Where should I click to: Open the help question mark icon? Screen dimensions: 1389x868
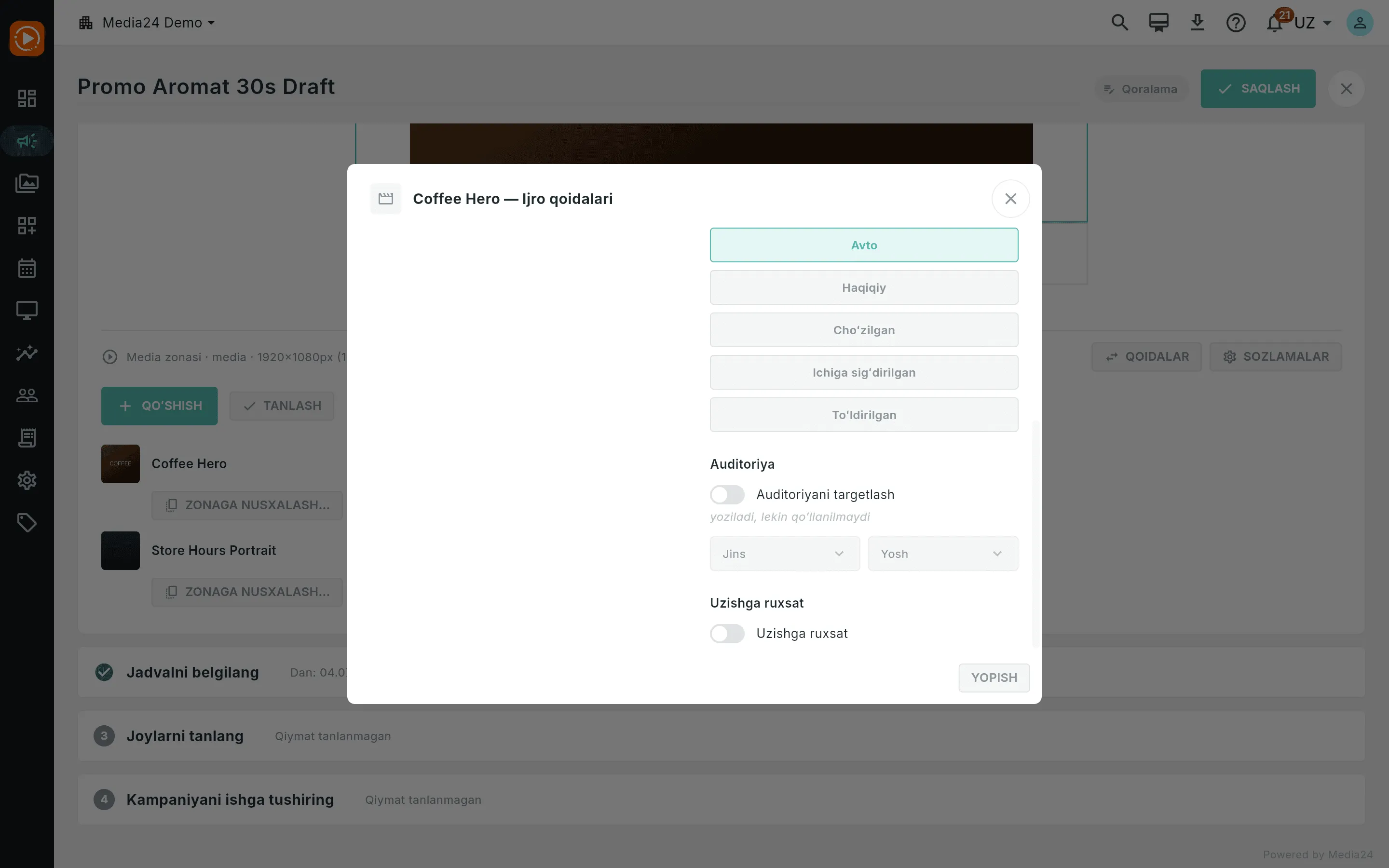coord(1236,23)
